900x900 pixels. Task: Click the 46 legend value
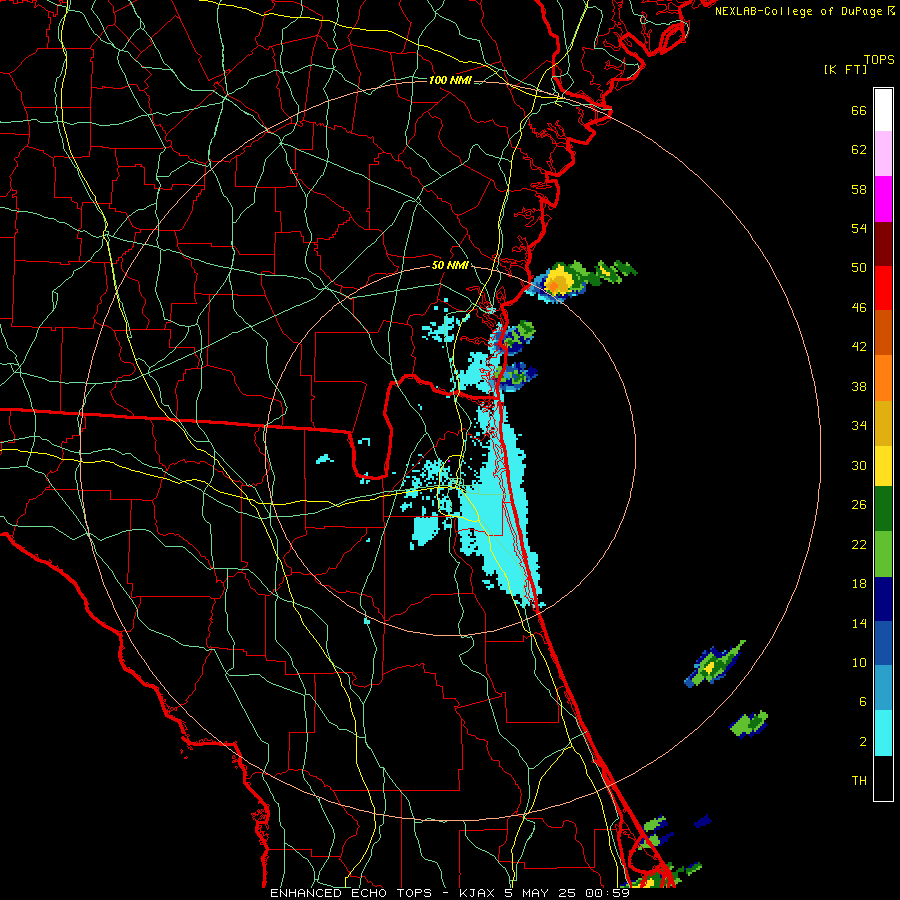point(859,308)
